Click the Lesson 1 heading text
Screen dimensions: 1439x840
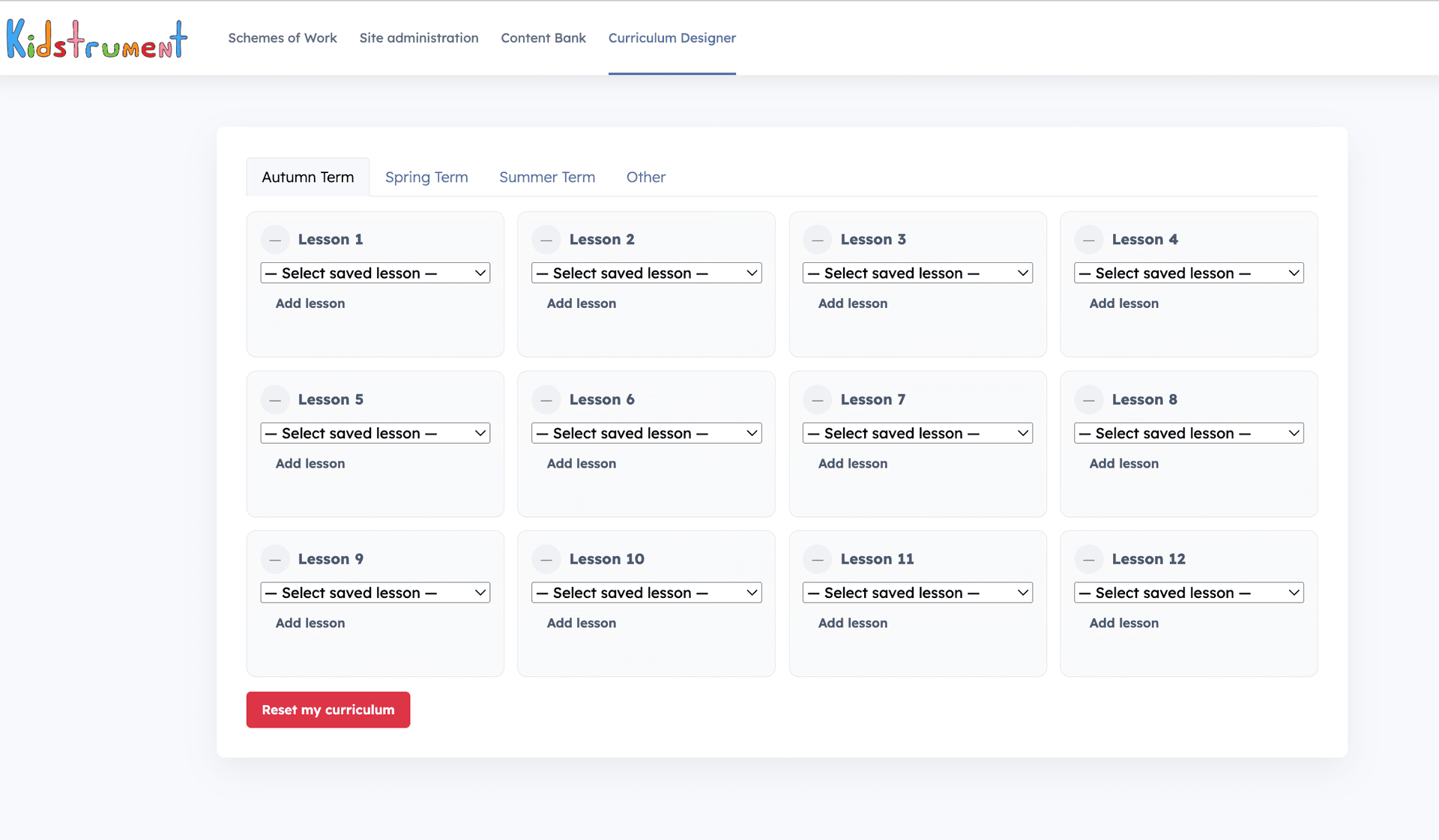[x=331, y=240]
